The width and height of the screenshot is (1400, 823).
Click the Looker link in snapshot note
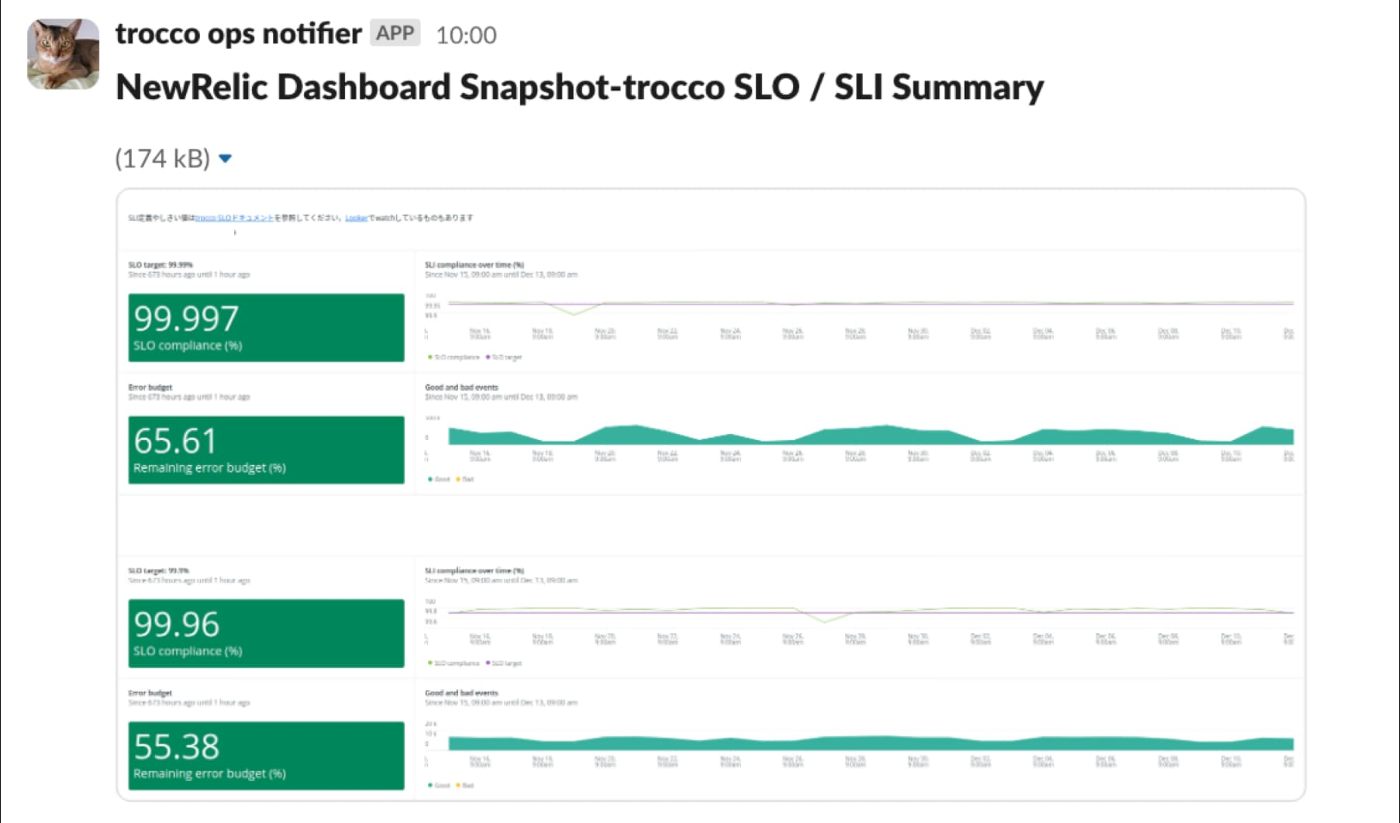[356, 217]
